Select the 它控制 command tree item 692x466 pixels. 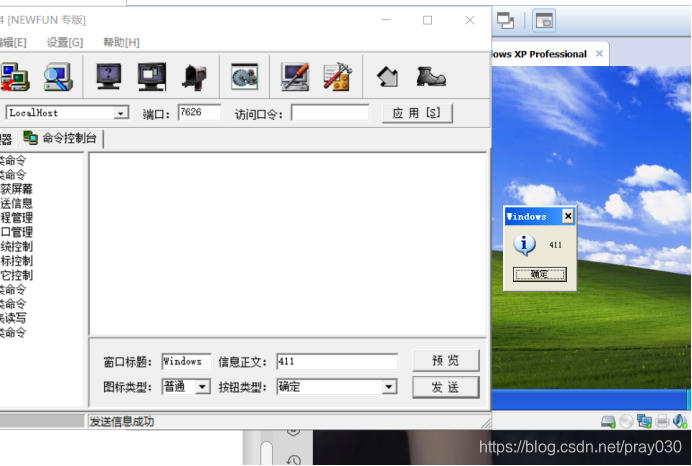16,275
